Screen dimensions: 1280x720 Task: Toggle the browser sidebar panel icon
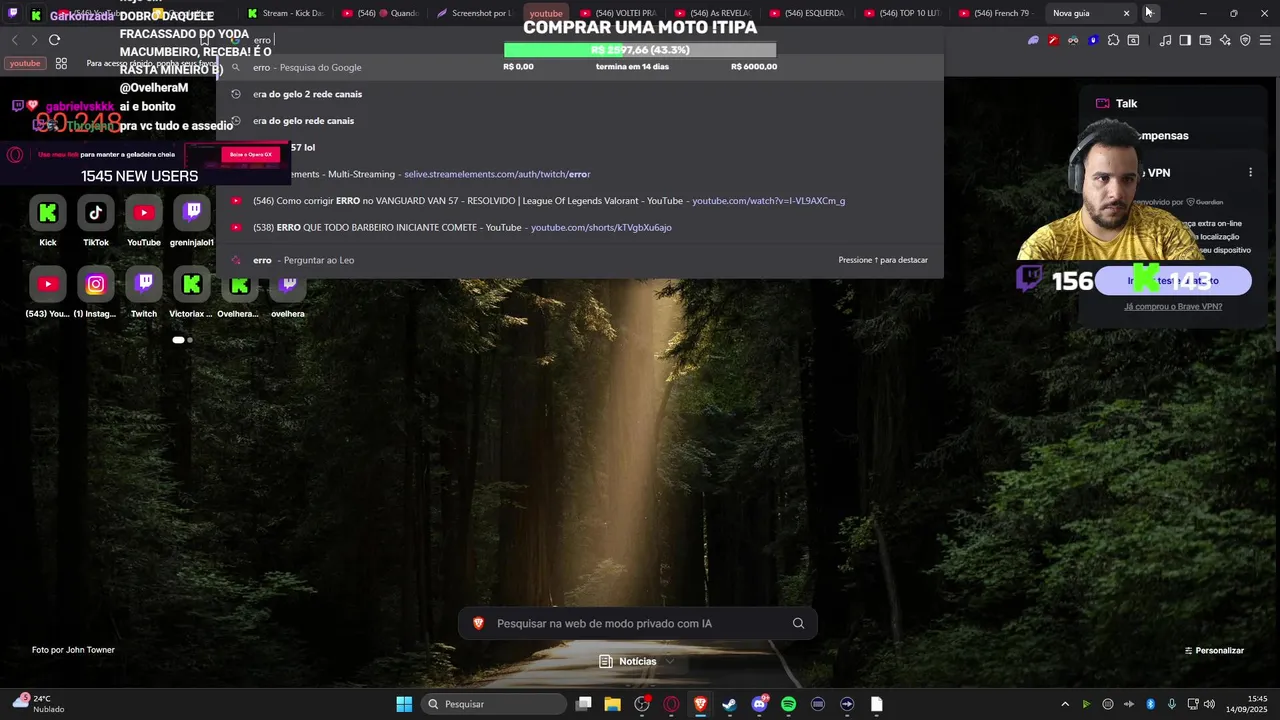(1185, 40)
